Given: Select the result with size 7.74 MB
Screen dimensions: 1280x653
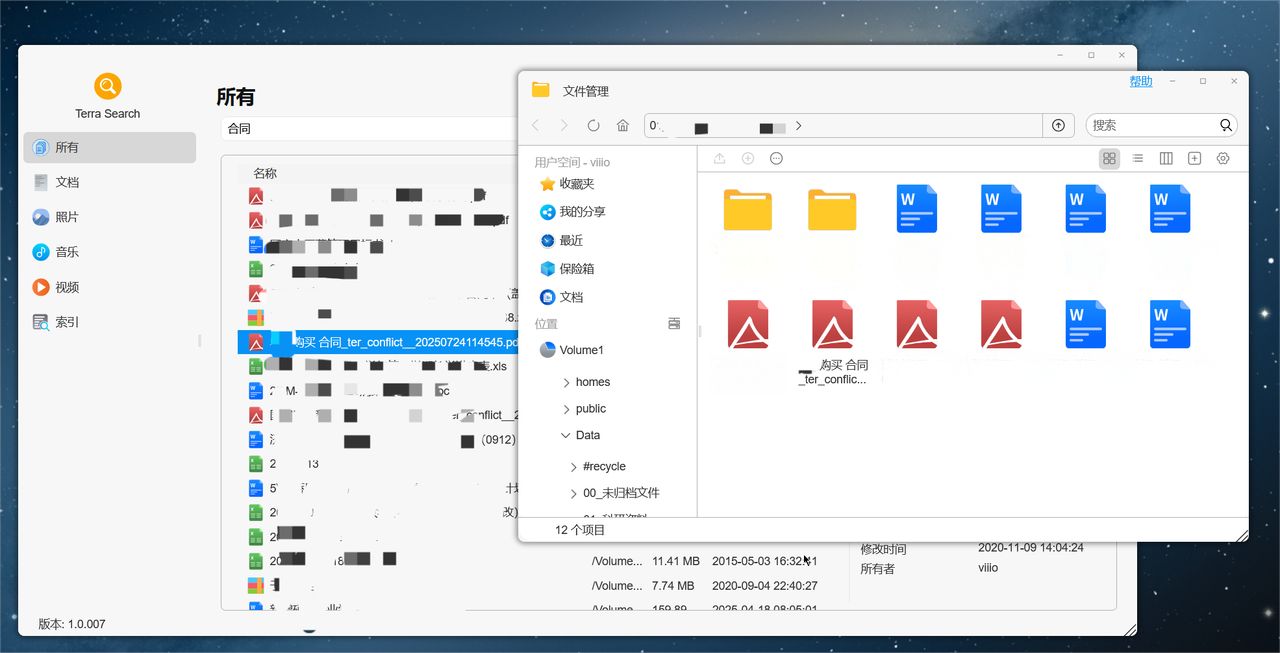Looking at the screenshot, I should (x=673, y=586).
